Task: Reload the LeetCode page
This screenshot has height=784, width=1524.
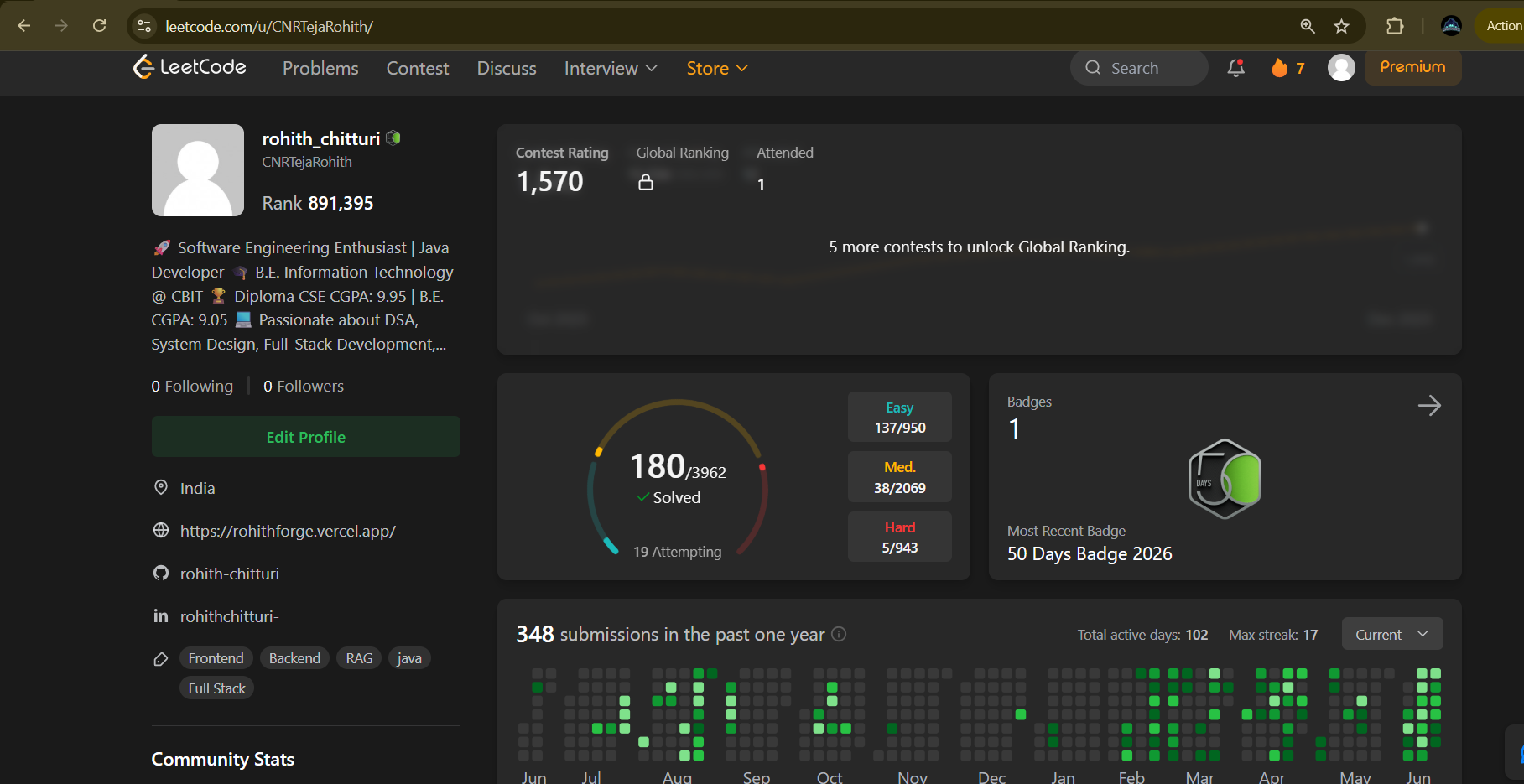Action: click(x=99, y=26)
